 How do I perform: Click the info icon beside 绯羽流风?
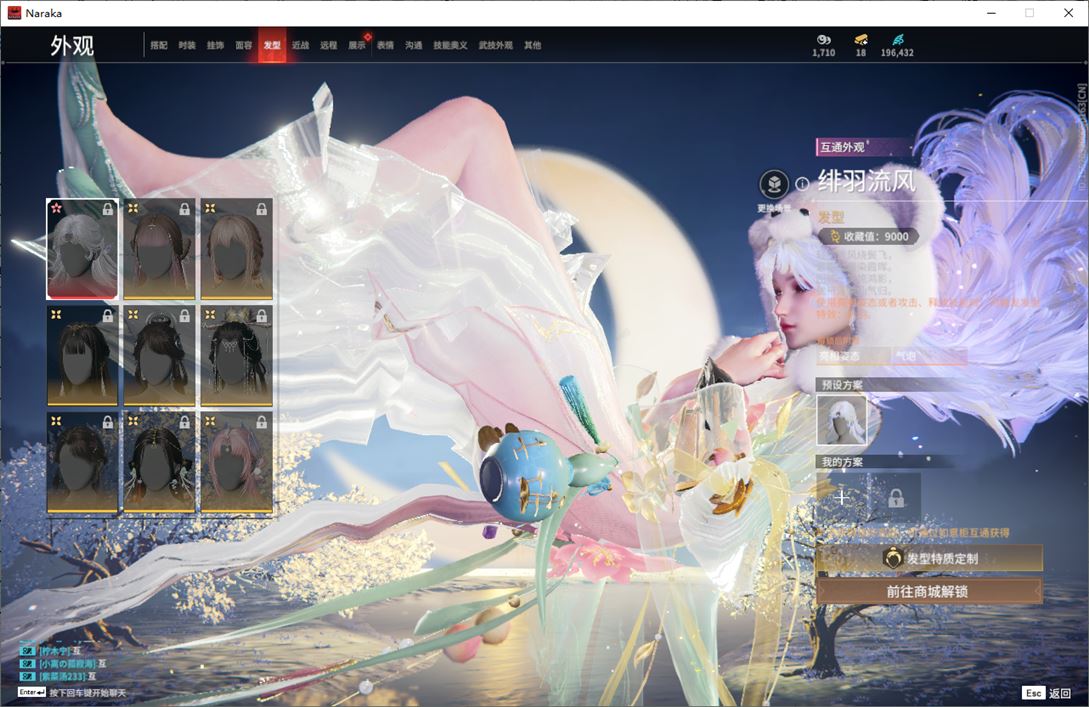pos(802,184)
